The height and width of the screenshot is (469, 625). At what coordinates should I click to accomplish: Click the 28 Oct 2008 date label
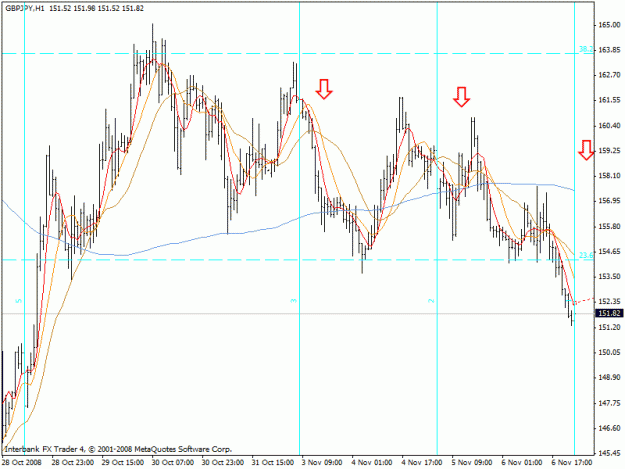(22, 463)
